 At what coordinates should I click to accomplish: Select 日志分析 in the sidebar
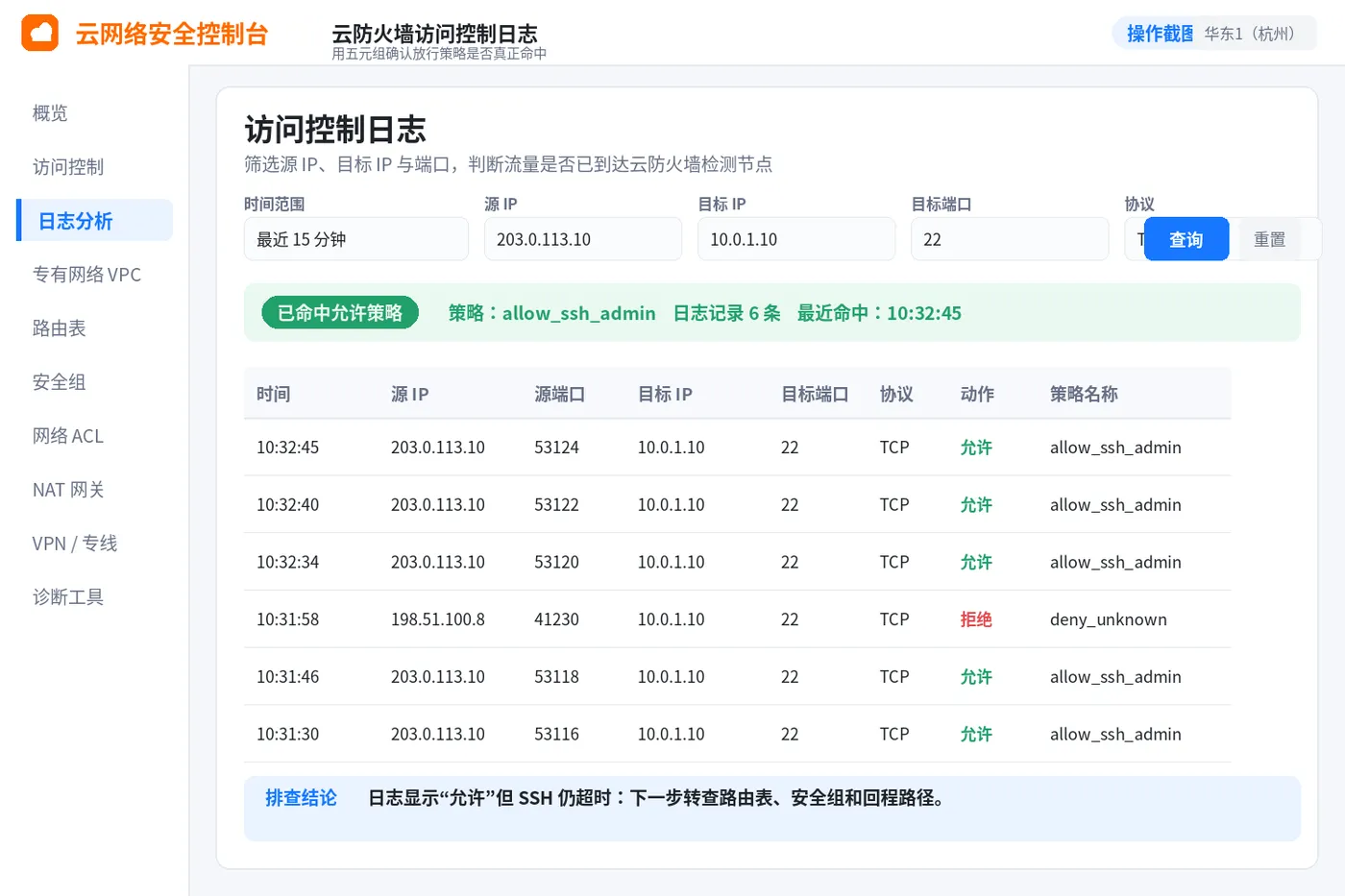[x=95, y=221]
